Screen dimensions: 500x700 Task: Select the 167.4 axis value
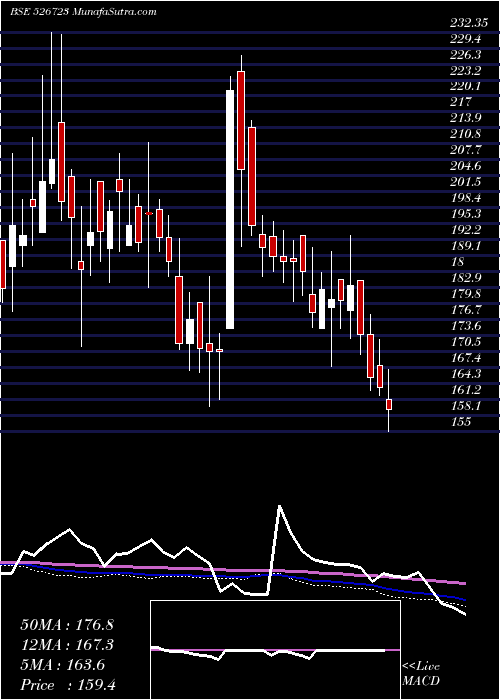465,358
